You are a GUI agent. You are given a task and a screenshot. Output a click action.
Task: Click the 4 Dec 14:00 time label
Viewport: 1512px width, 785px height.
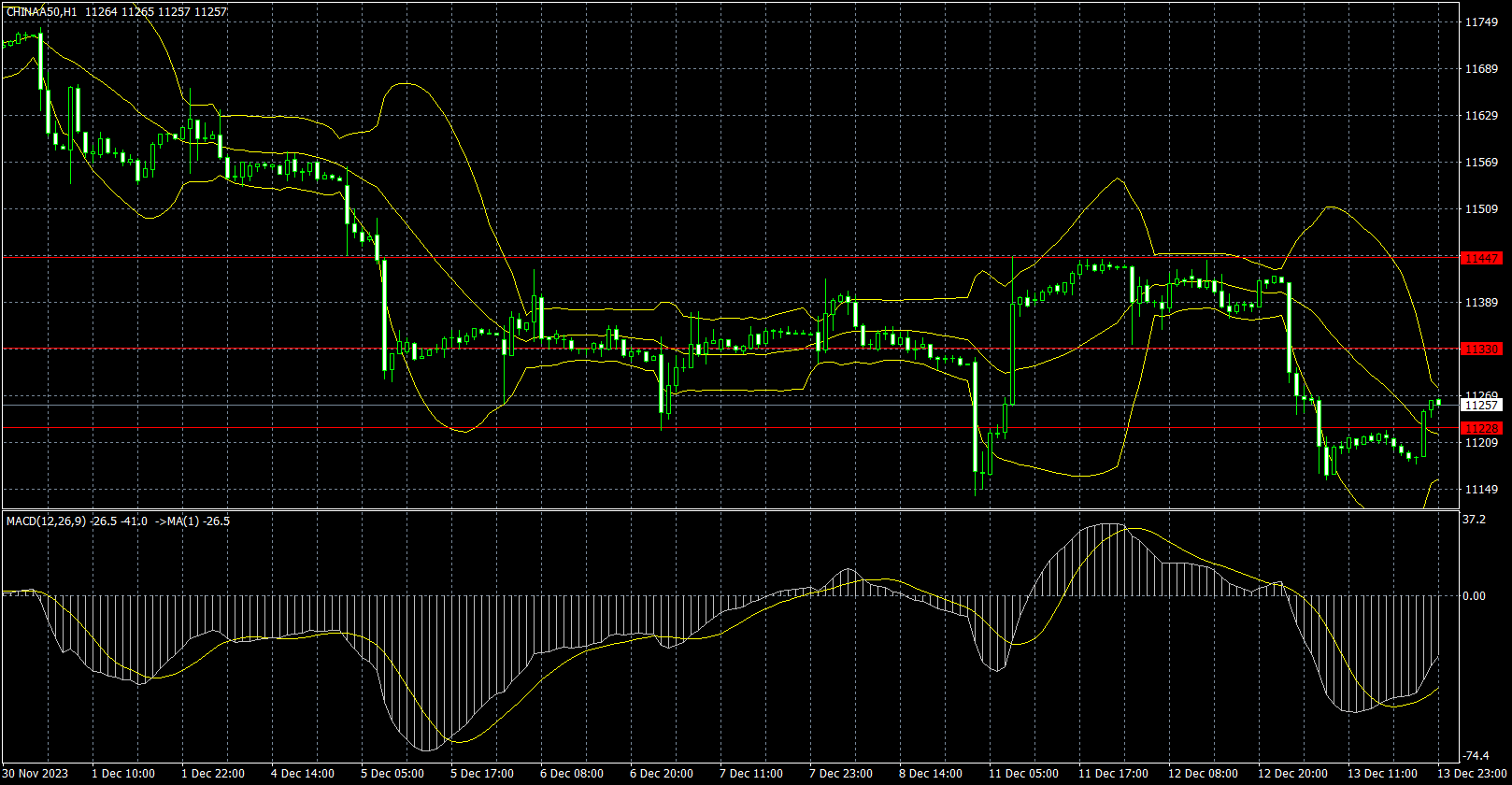[x=303, y=773]
